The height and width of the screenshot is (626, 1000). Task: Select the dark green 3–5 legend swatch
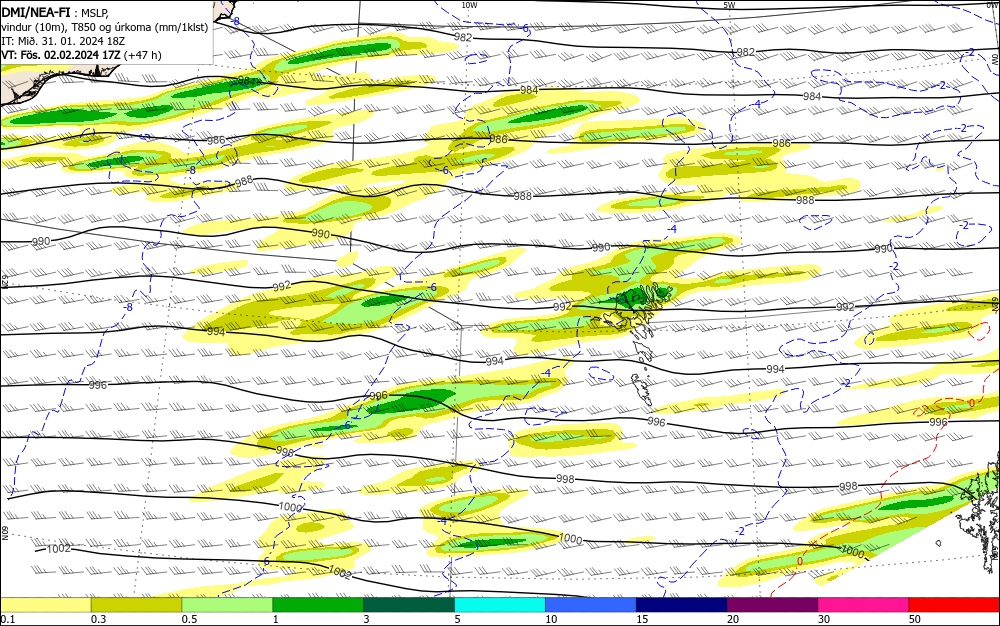point(409,605)
